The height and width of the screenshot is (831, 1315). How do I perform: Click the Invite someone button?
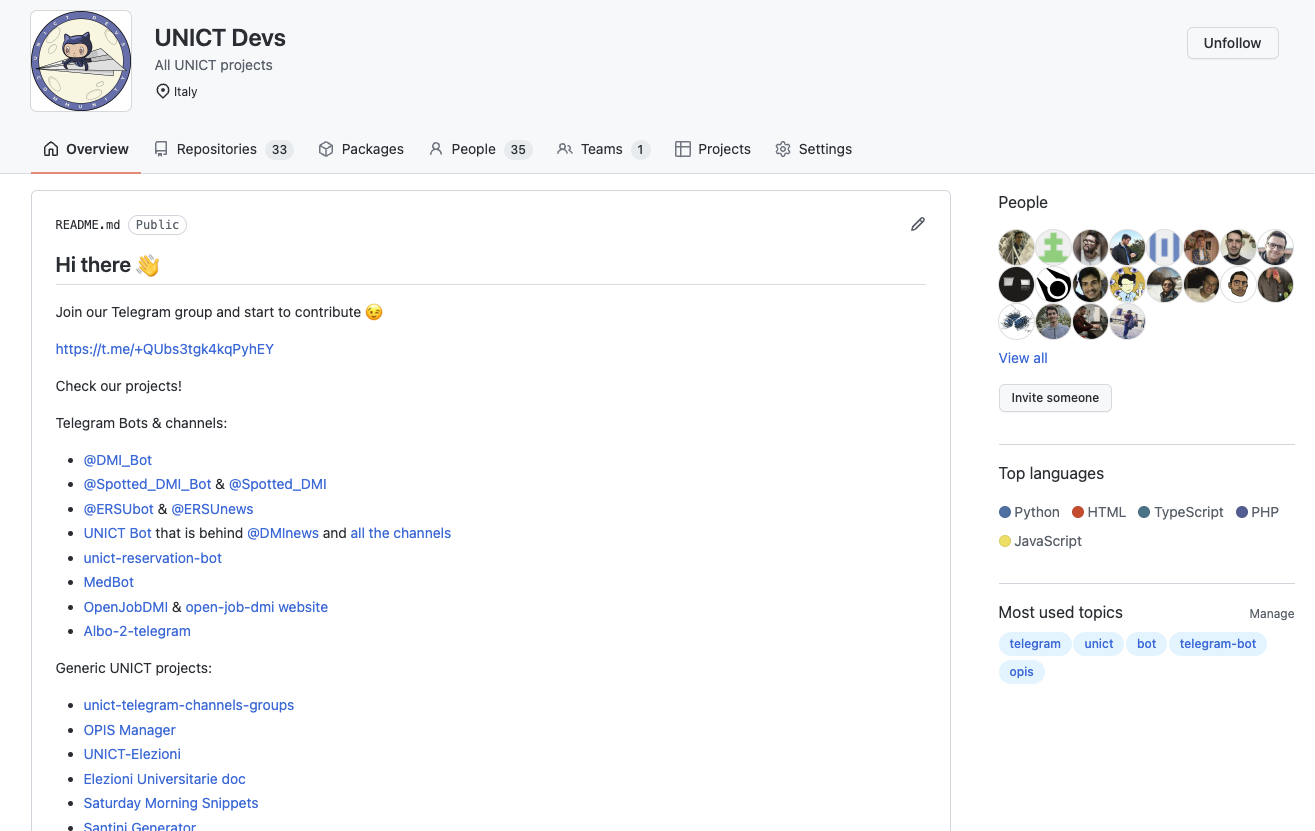[x=1055, y=398]
